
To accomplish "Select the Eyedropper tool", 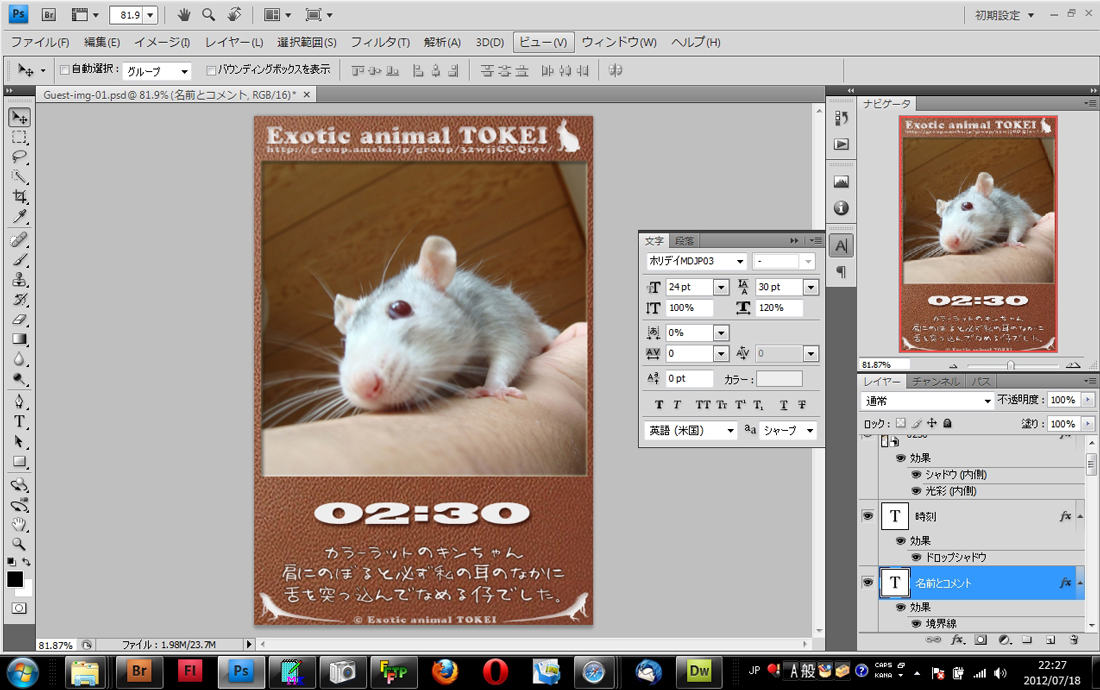I will (19, 217).
